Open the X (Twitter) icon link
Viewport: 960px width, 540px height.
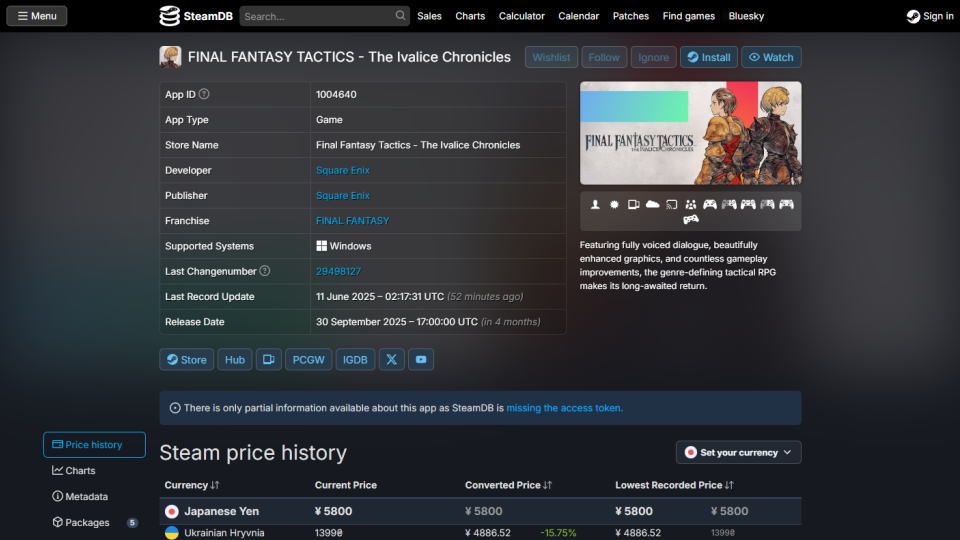(391, 359)
